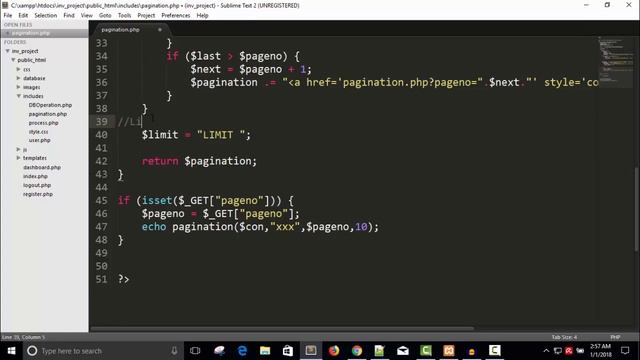The image size is (640, 360).
Task: Open pagination.php under the includes folder
Action: click(48, 114)
